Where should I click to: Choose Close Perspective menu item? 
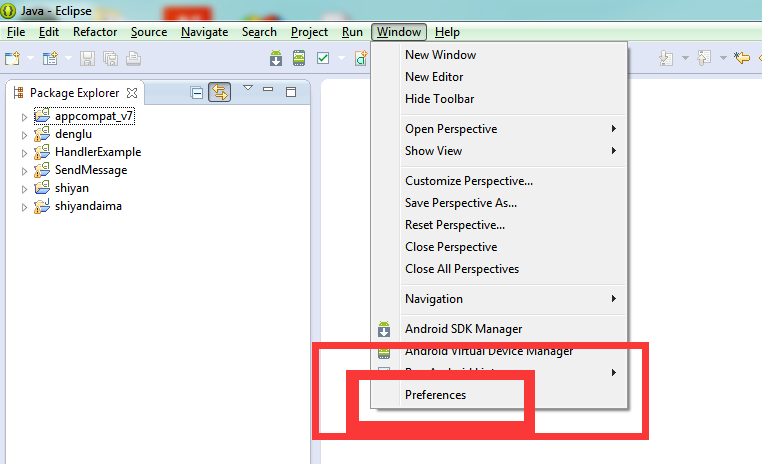500,247
